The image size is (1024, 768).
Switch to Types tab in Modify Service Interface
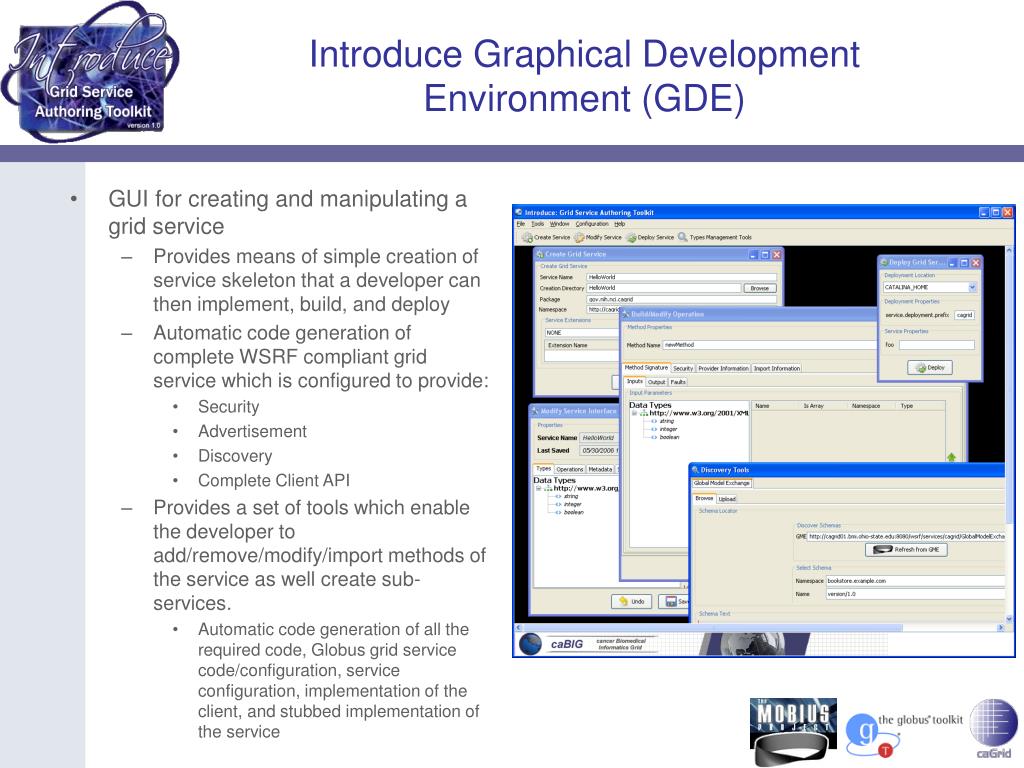[543, 468]
